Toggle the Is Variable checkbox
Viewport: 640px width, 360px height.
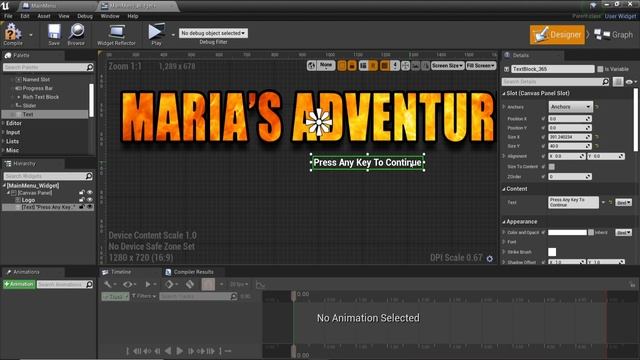click(x=600, y=69)
